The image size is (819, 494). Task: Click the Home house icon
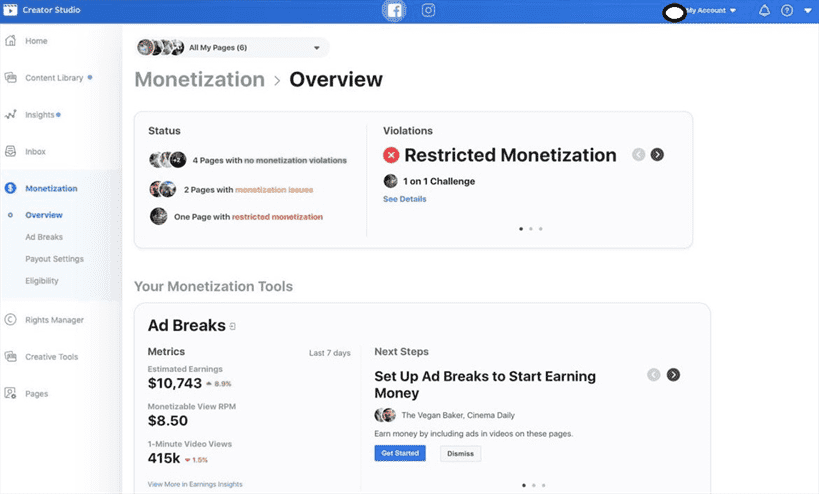click(10, 40)
